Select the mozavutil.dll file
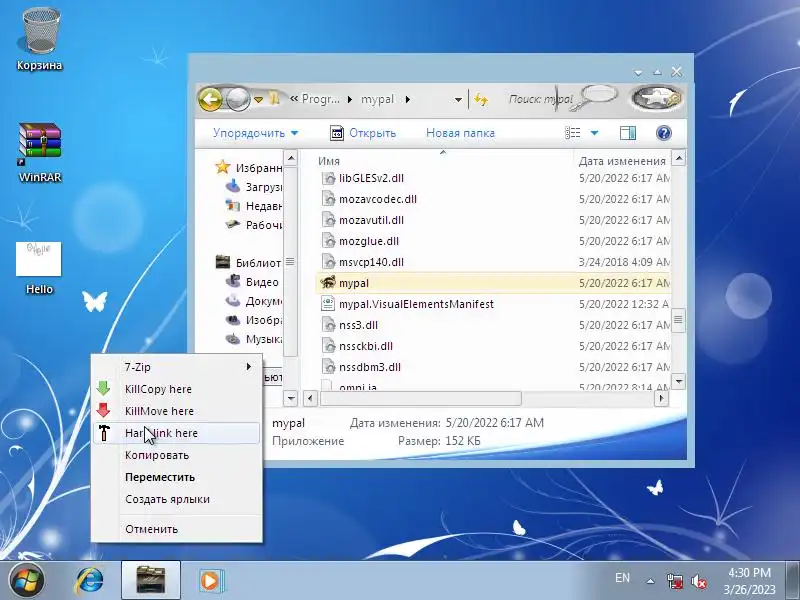This screenshot has width=800, height=600. coord(371,220)
